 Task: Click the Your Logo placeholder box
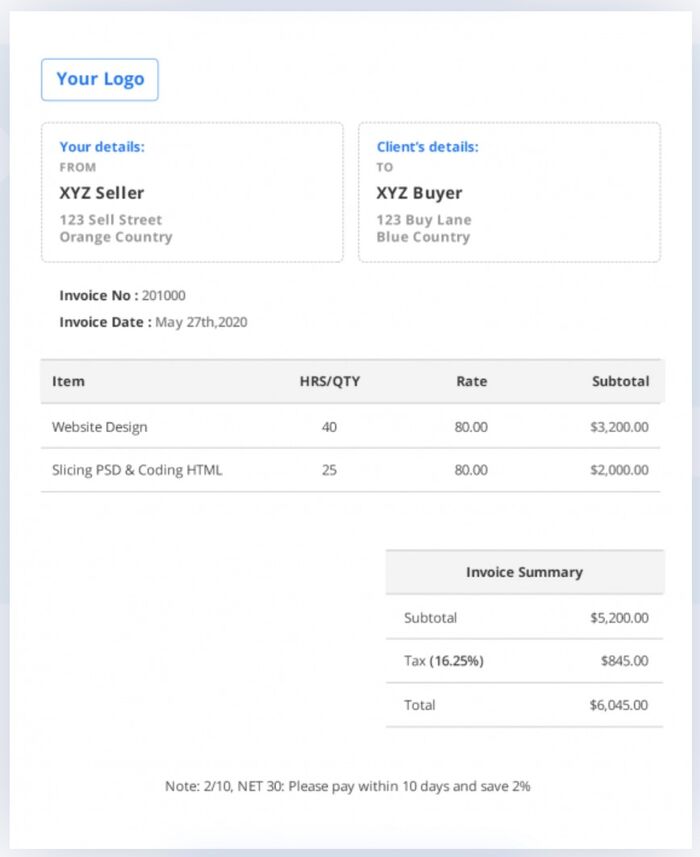(x=99, y=79)
